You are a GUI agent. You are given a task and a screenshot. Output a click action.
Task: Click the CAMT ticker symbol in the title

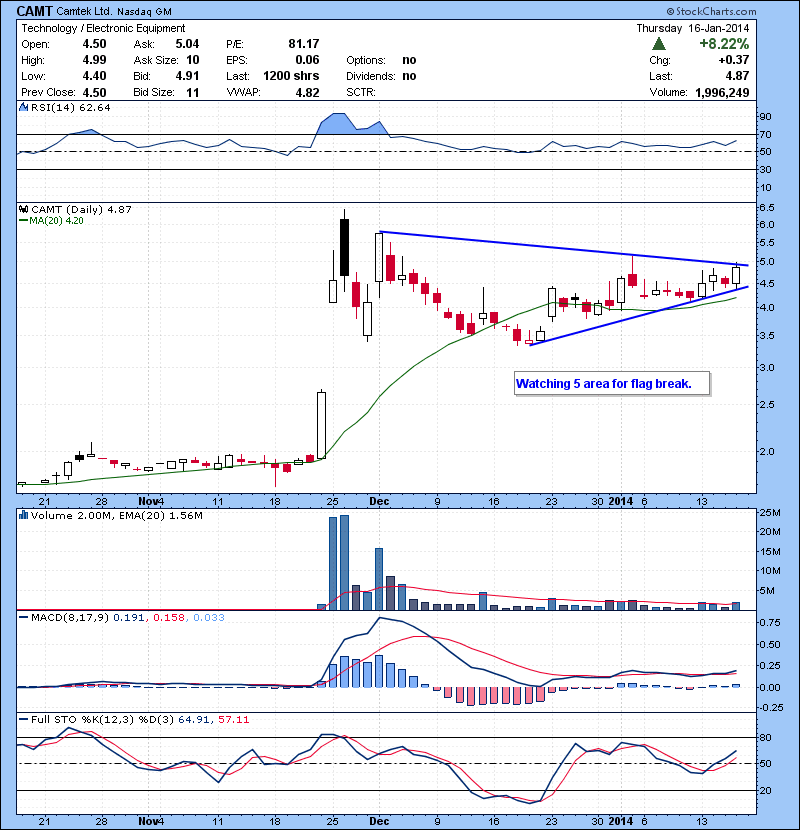pos(34,11)
